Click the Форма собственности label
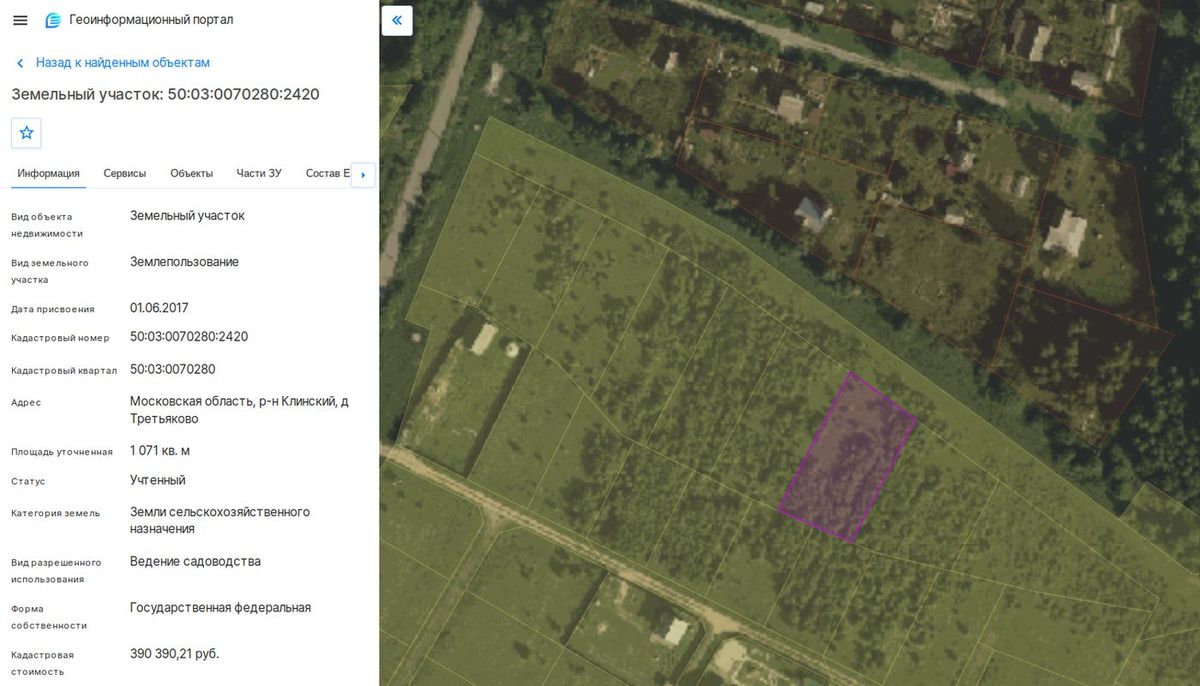Viewport: 1200px width, 686px height. (49, 617)
